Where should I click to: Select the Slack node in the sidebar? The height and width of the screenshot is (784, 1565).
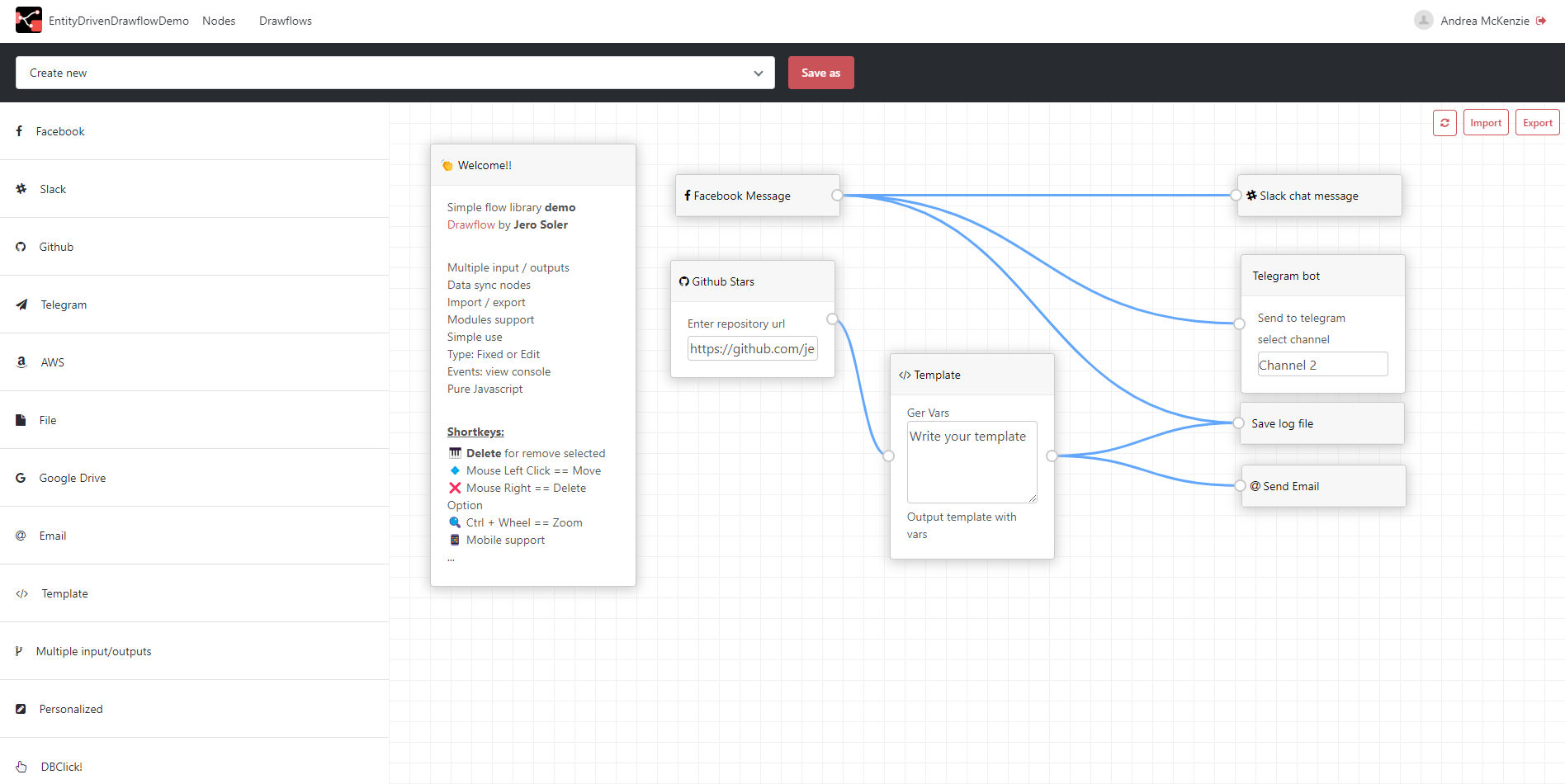tap(53, 189)
